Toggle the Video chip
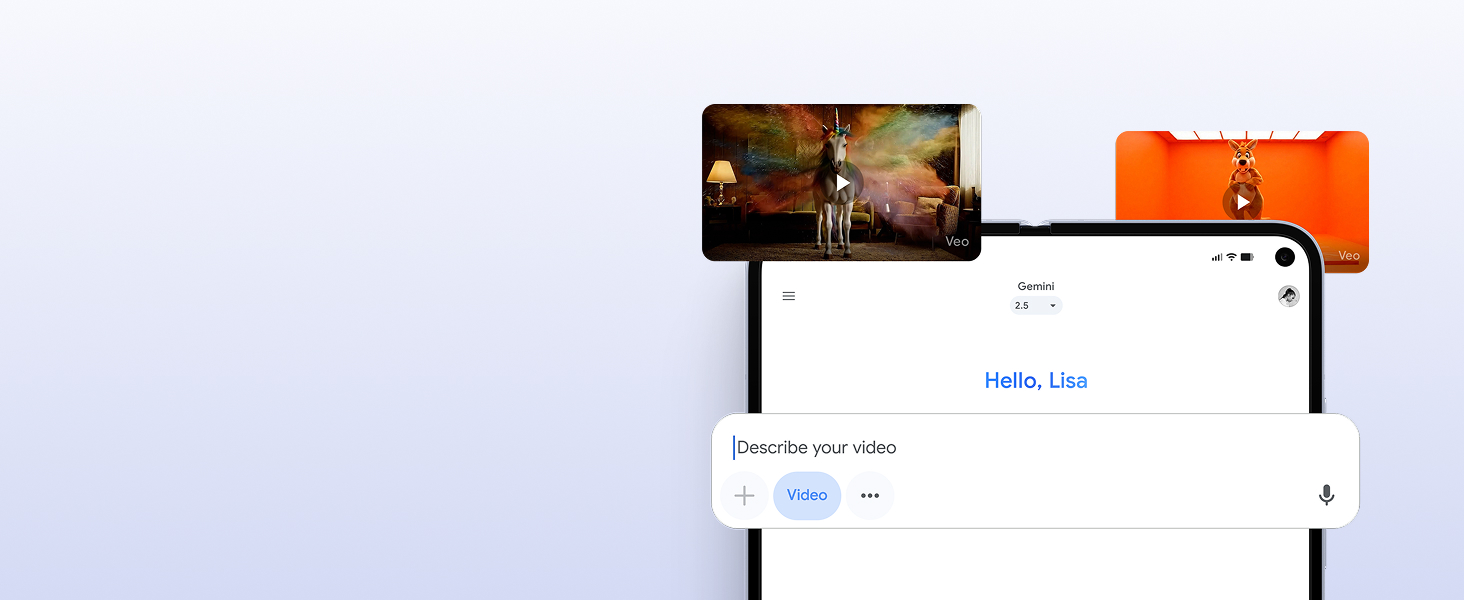 pyautogui.click(x=807, y=496)
